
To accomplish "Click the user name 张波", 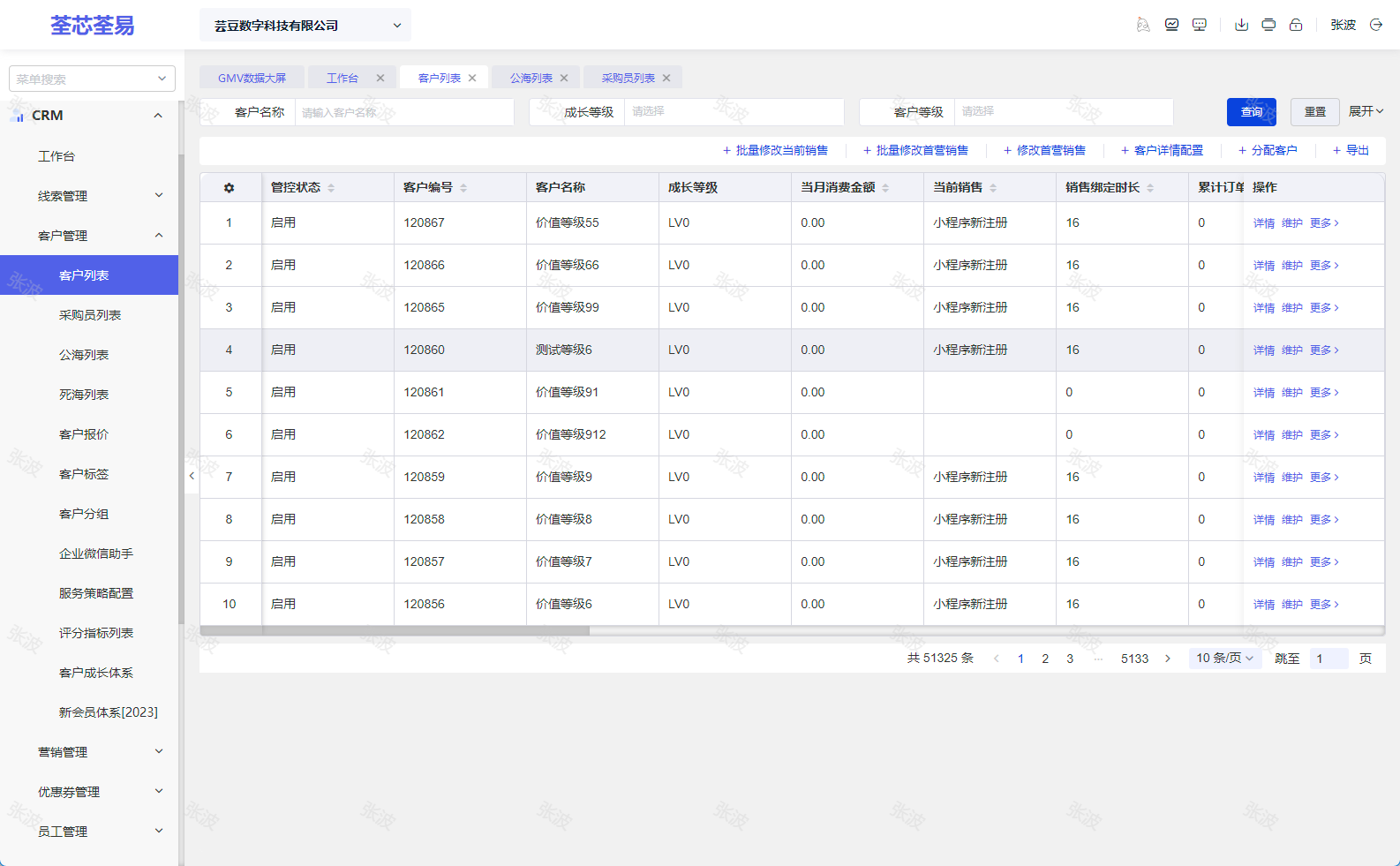I will click(1344, 25).
